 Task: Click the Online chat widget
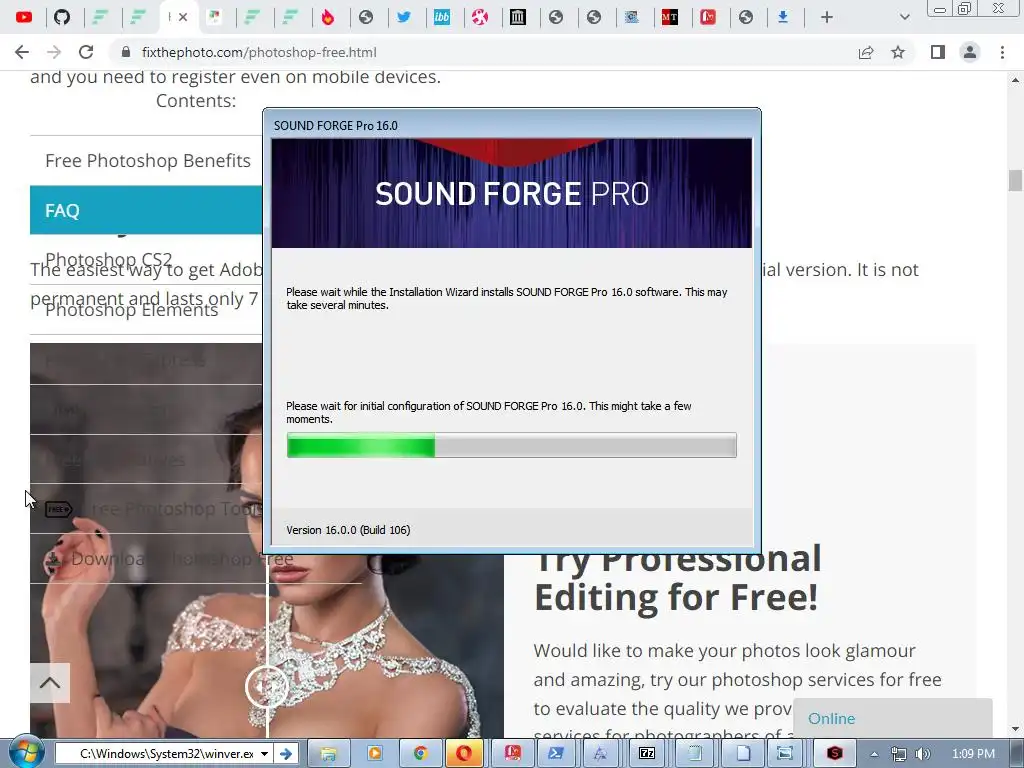893,718
